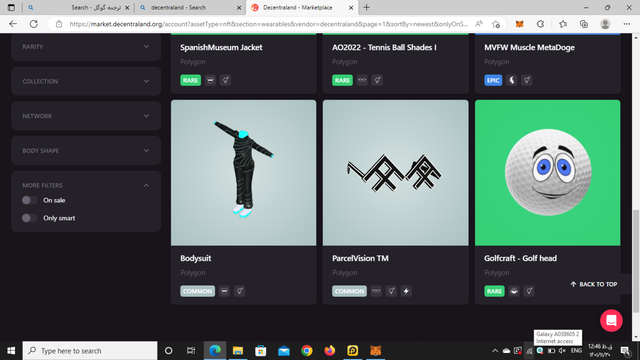This screenshot has width=640, height=360.
Task: Expand the Network filter dropdown
Action: pyautogui.click(x=86, y=116)
